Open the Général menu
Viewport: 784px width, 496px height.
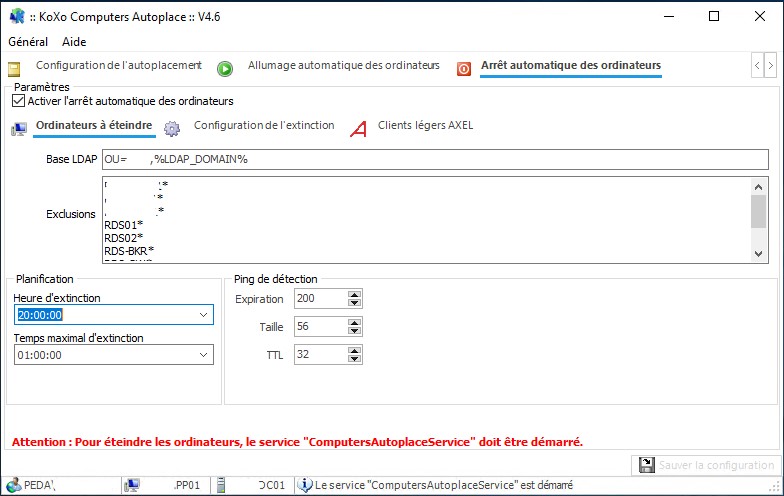pos(28,42)
